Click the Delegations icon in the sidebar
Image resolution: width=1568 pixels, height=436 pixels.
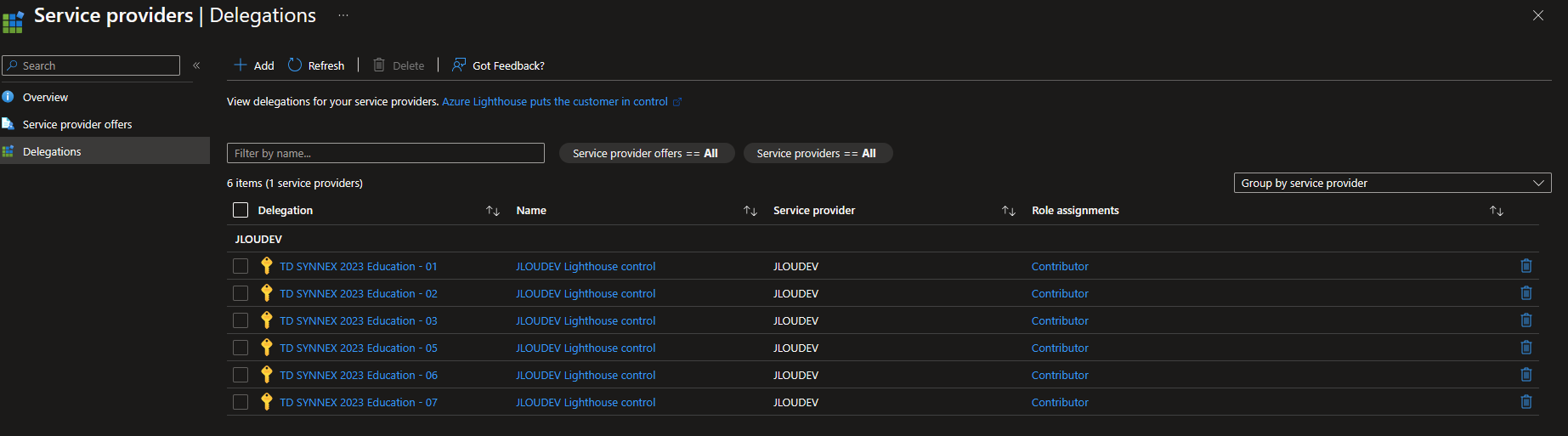pyautogui.click(x=8, y=151)
